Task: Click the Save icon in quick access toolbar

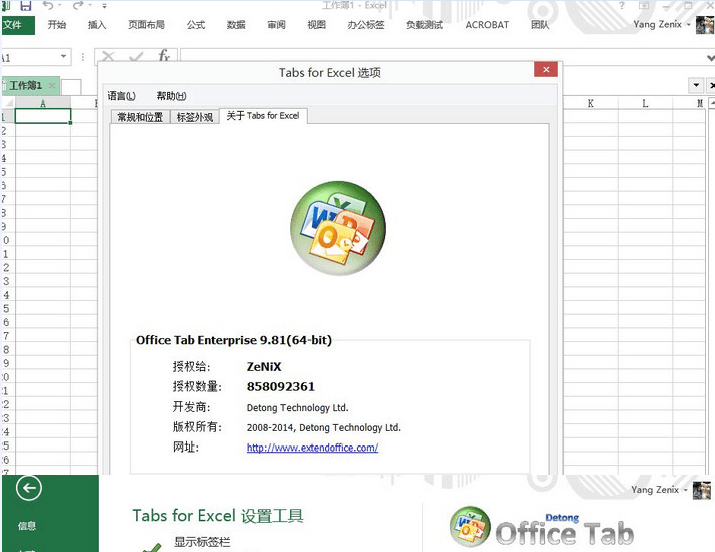Action: click(x=27, y=6)
